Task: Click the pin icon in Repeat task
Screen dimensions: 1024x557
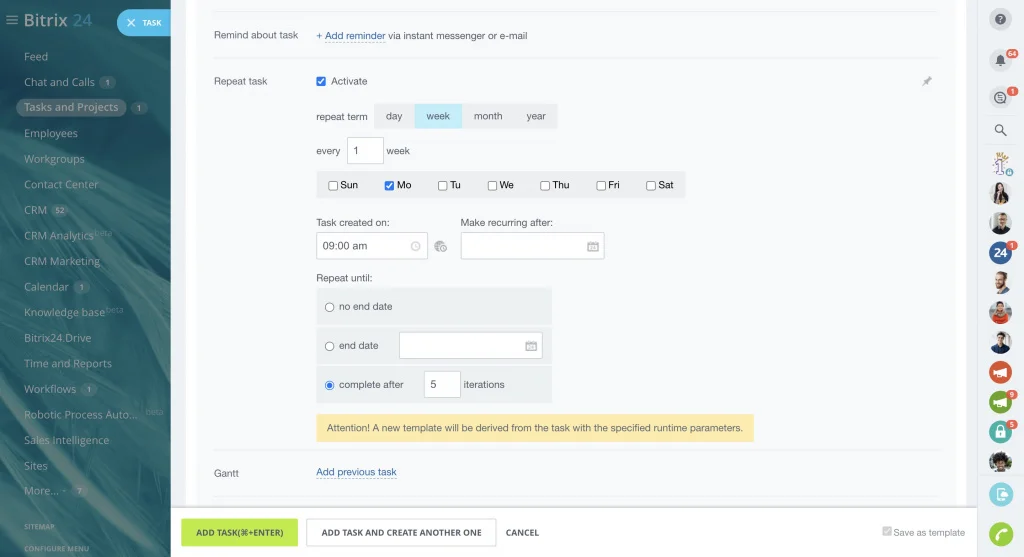Action: click(x=926, y=82)
